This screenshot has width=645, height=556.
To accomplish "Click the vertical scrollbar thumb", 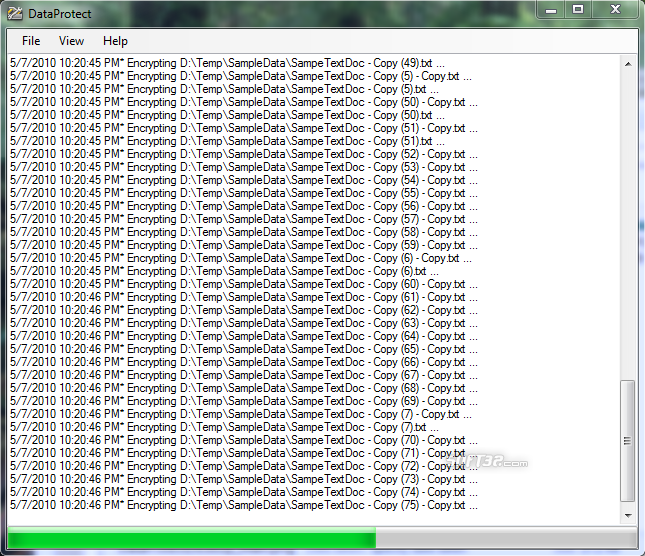I will (x=627, y=441).
